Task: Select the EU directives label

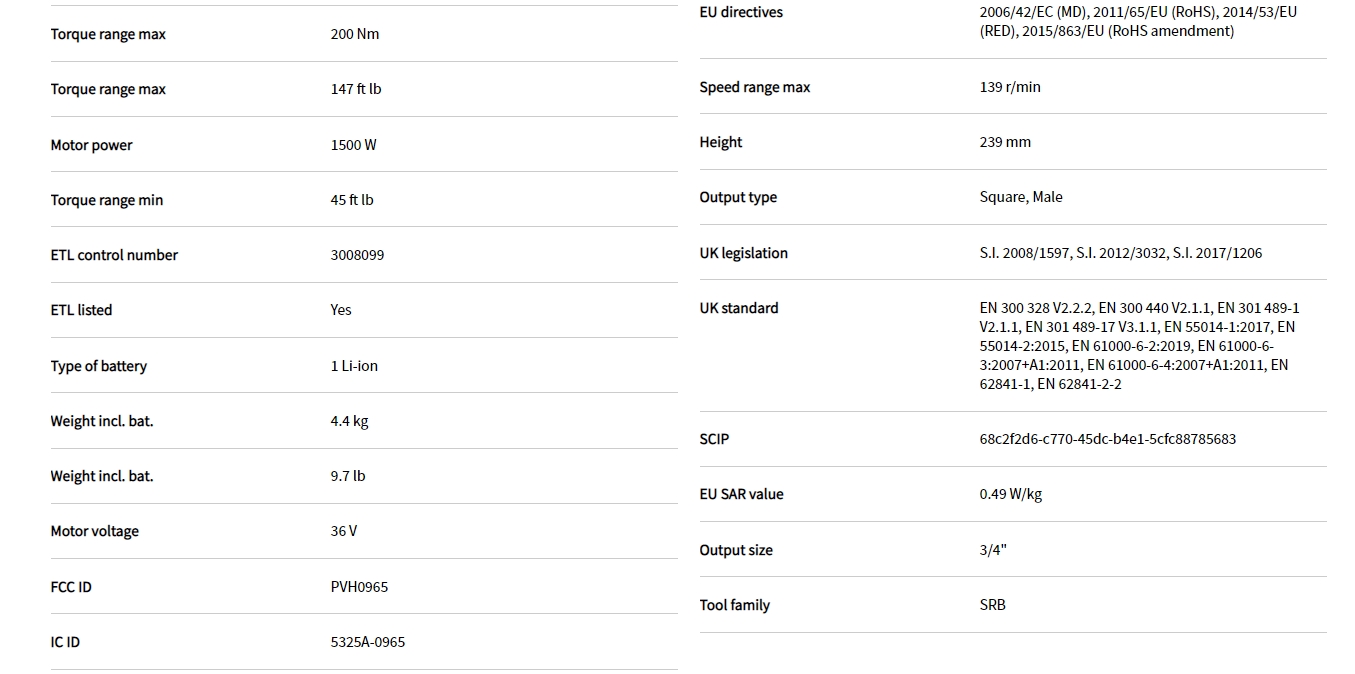Action: coord(741,12)
